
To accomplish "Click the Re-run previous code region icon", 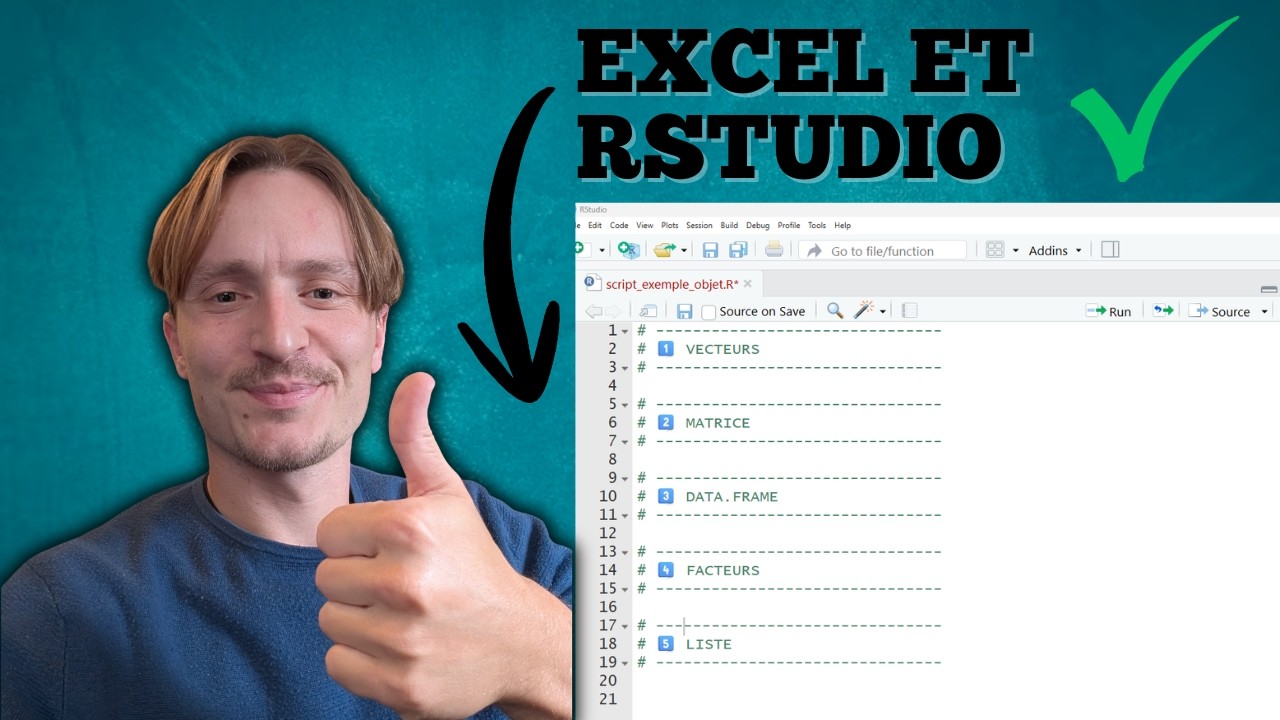I will (1162, 311).
